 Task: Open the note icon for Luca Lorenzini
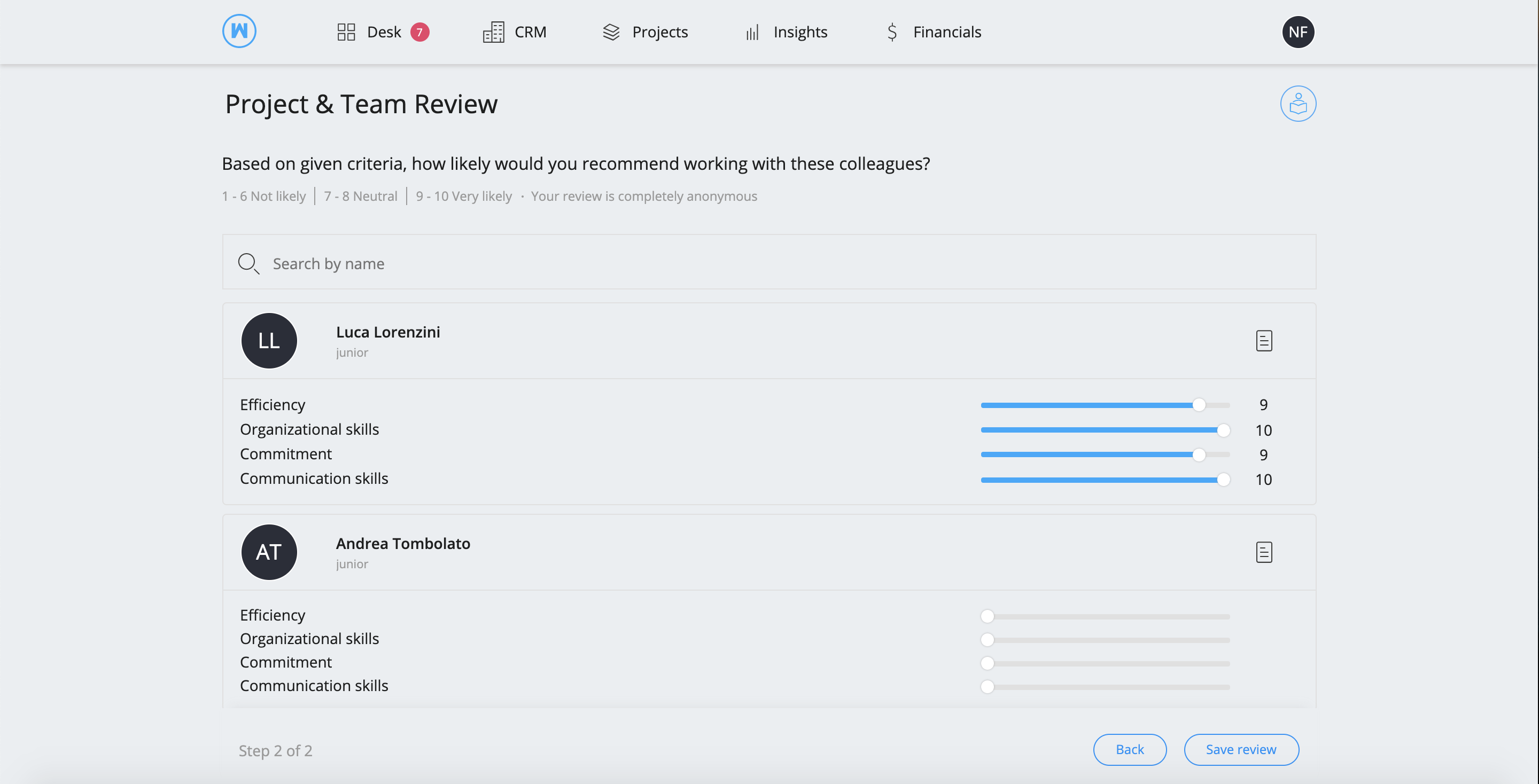coord(1264,341)
